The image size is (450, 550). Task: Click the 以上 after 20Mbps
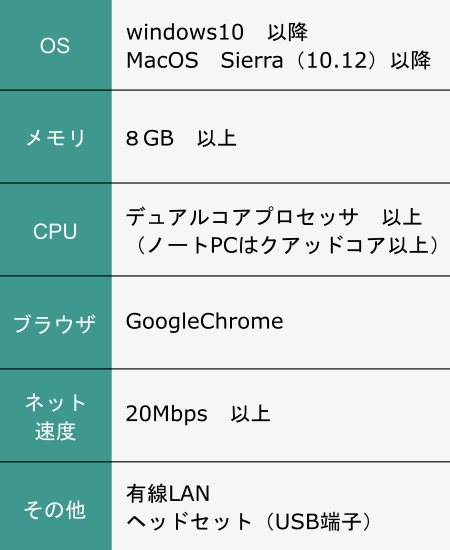click(250, 413)
